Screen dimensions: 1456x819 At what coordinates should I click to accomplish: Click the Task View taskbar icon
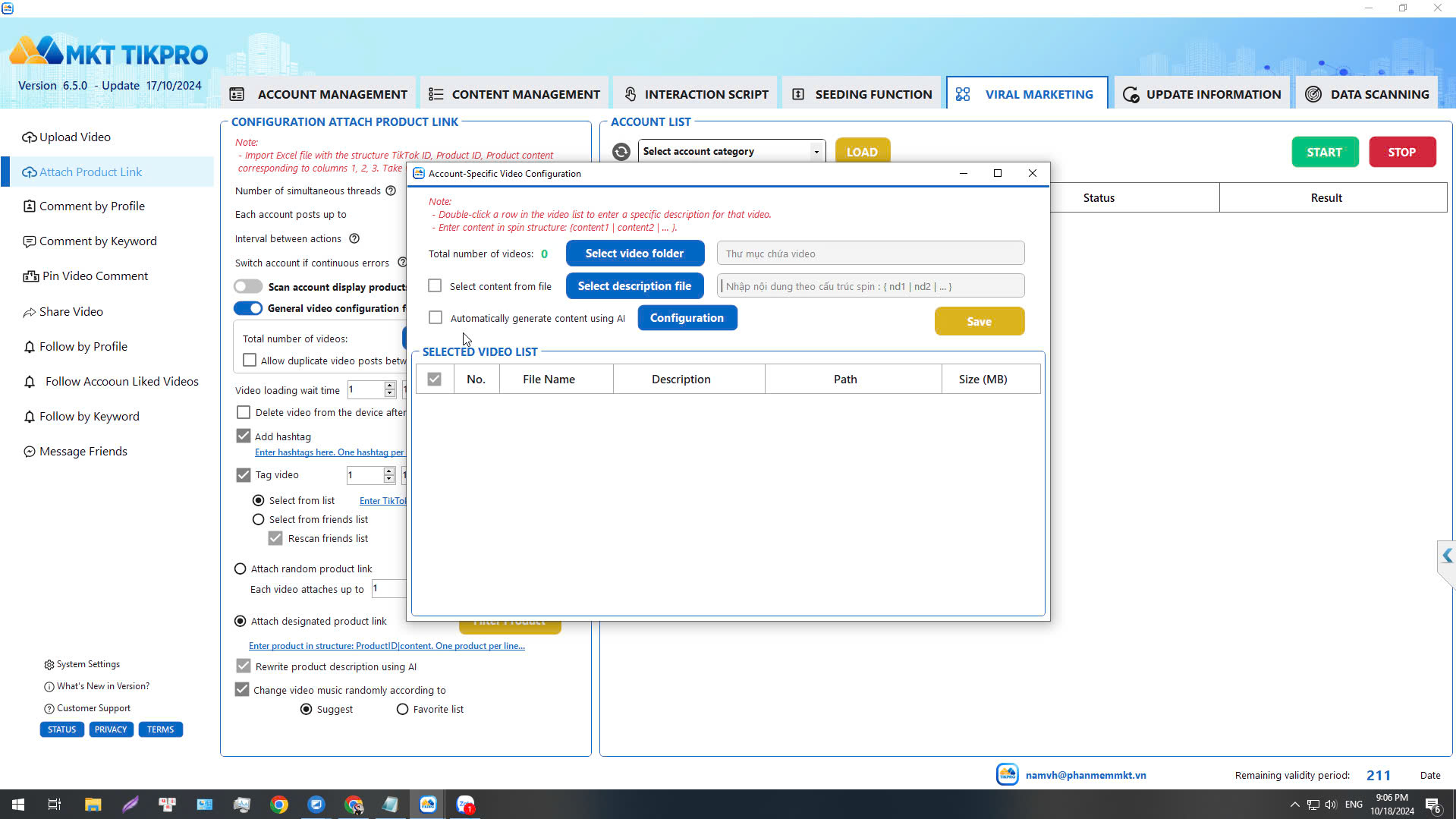(55, 805)
